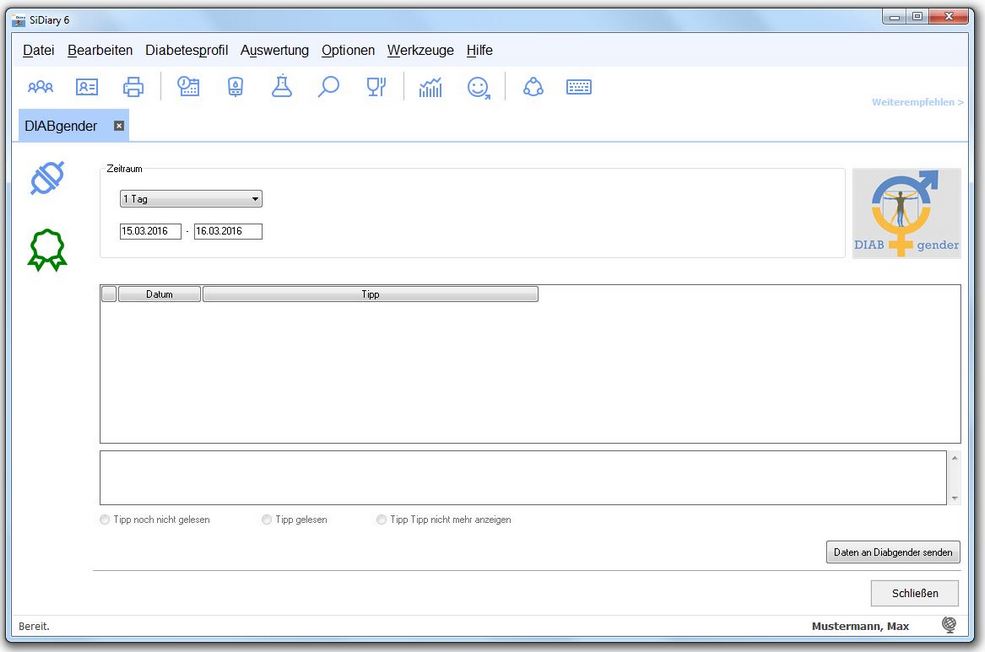Click the end date field 16.03.2016

pyautogui.click(x=228, y=231)
